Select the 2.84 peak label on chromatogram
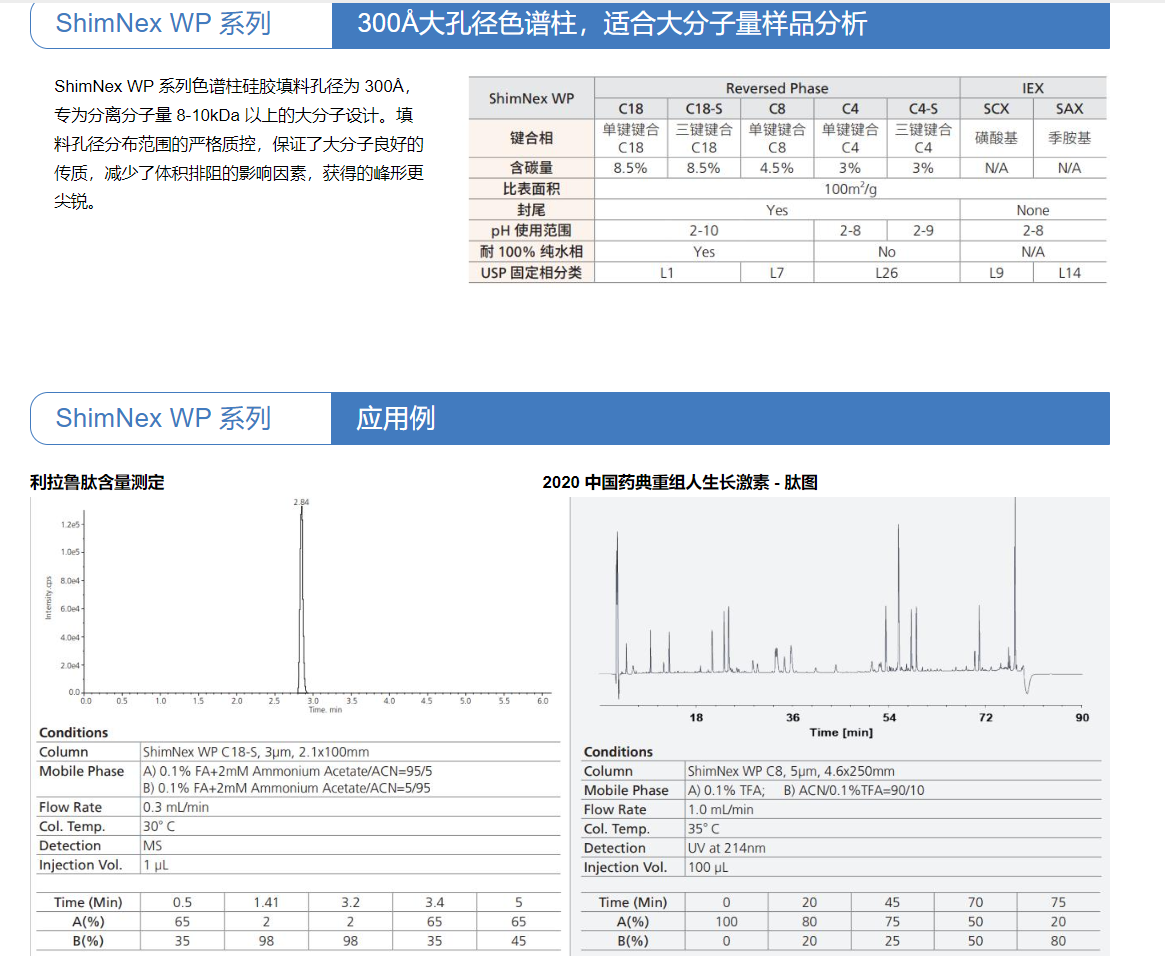 (301, 502)
